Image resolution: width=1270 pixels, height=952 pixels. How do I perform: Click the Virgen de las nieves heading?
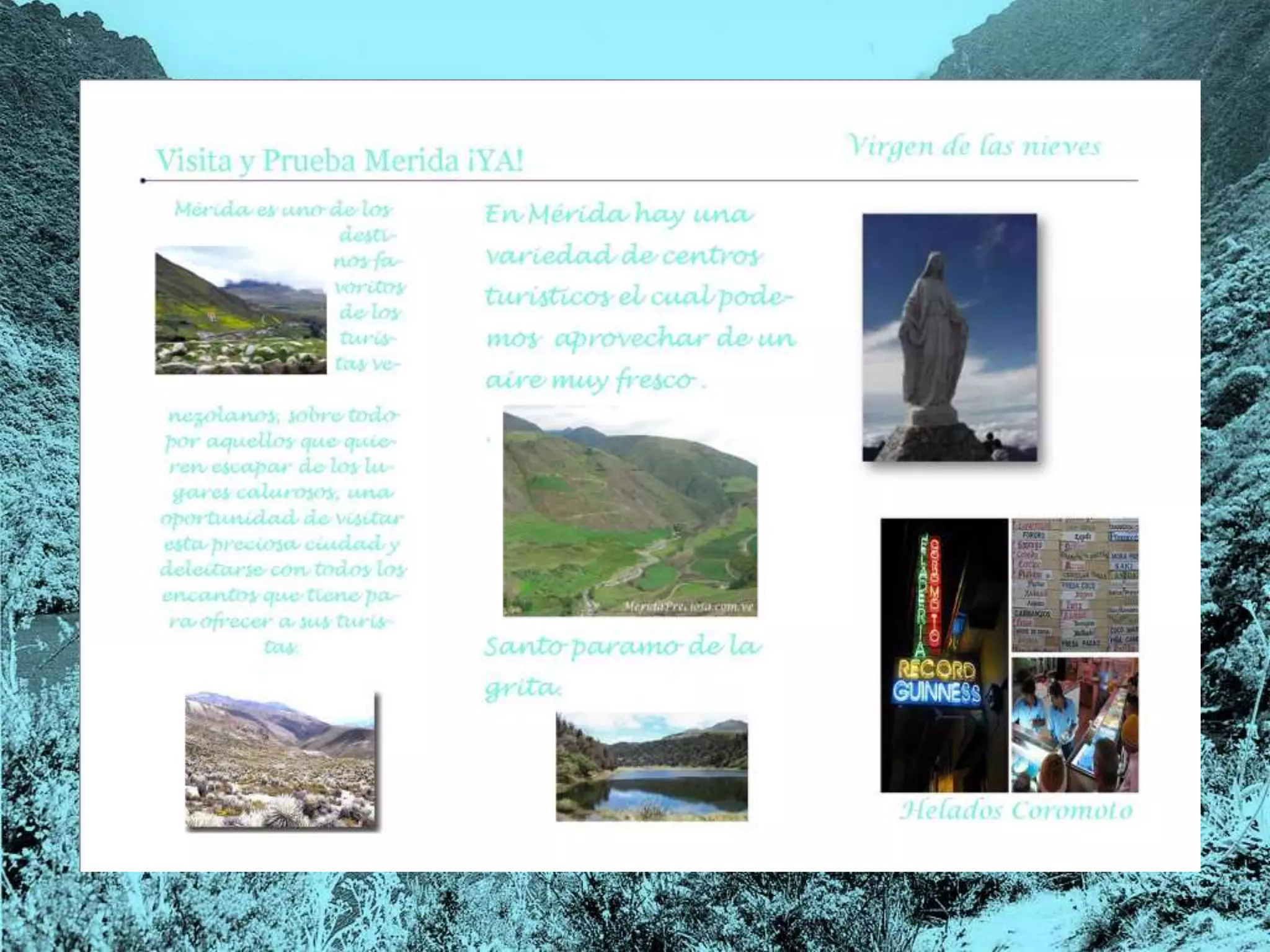[x=974, y=146]
